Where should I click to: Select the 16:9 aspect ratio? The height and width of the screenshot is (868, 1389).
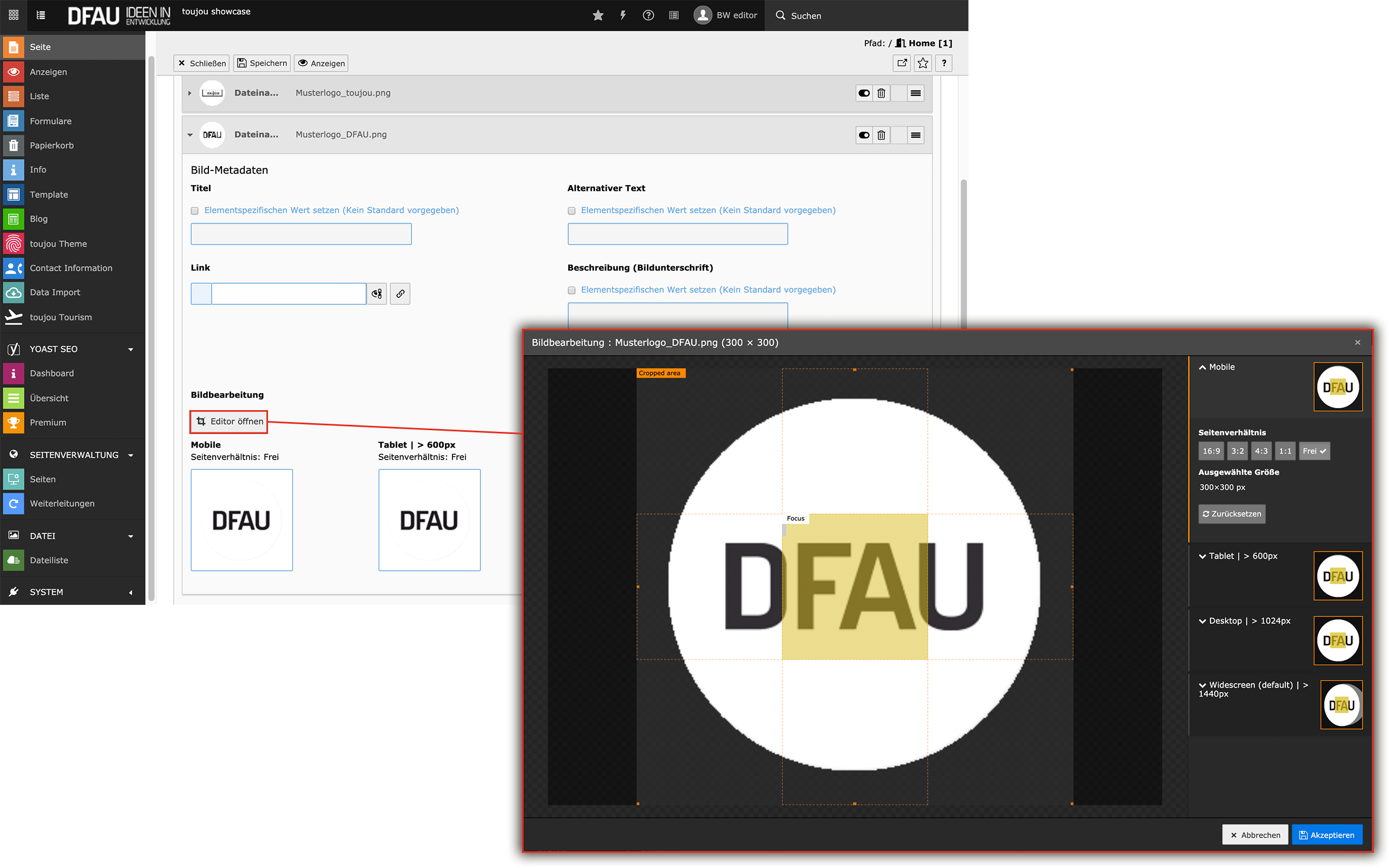tap(1211, 451)
